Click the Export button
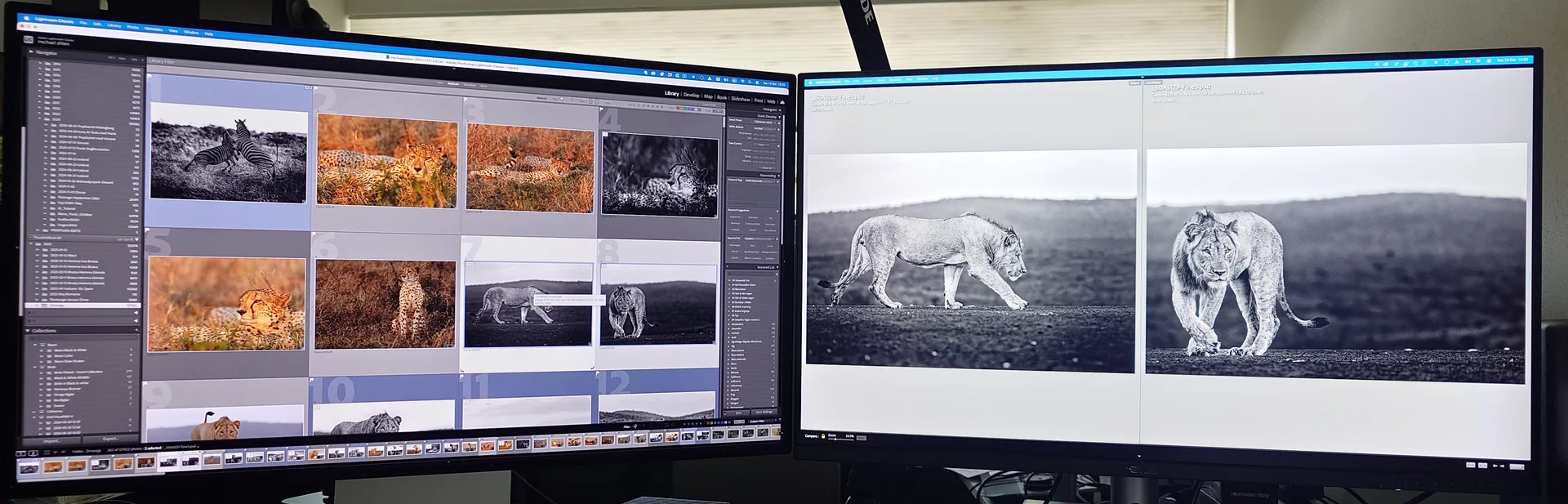Viewport: 1568px width, 504px height. point(110,439)
